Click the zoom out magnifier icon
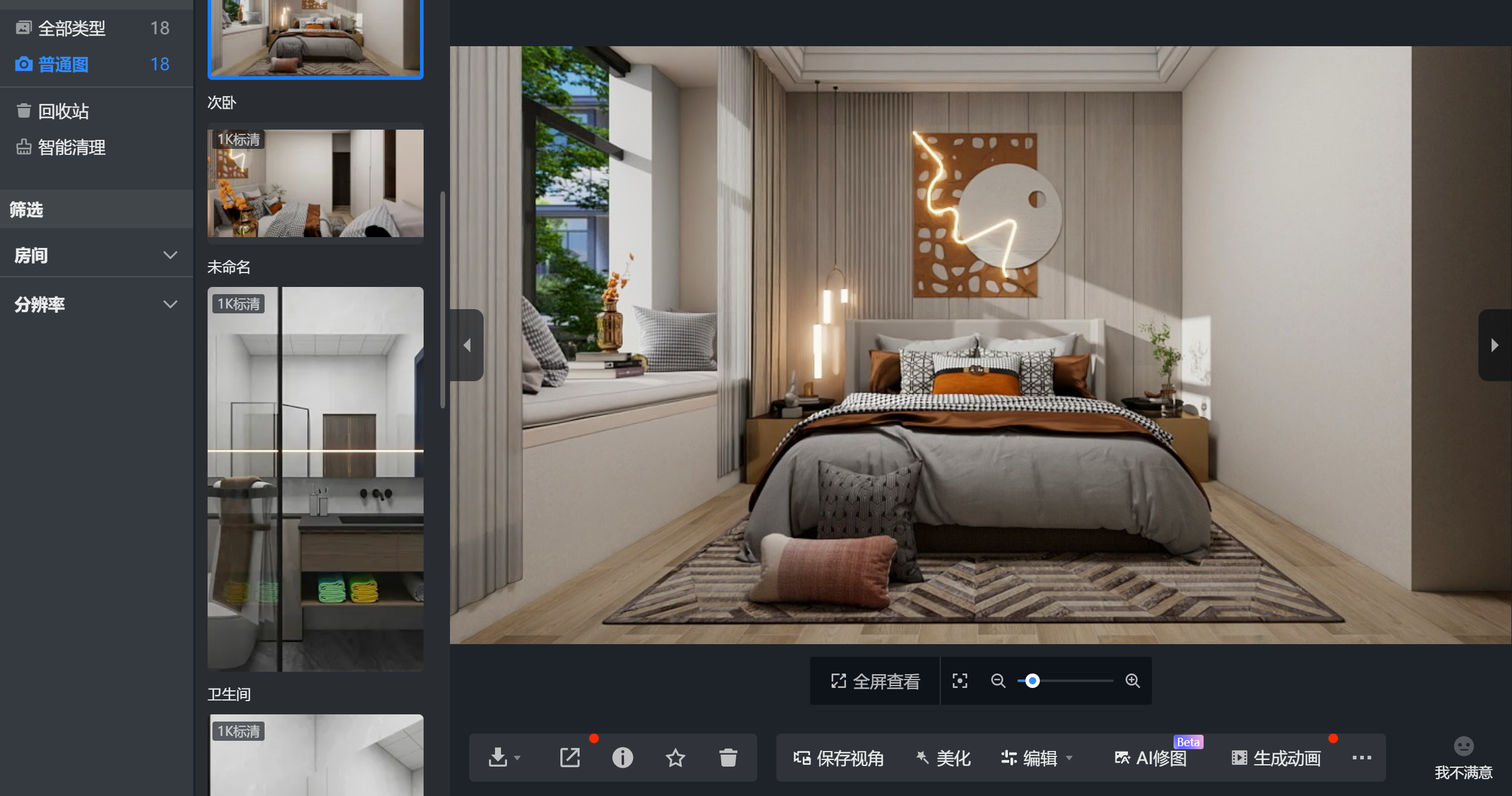The image size is (1512, 796). (x=998, y=681)
